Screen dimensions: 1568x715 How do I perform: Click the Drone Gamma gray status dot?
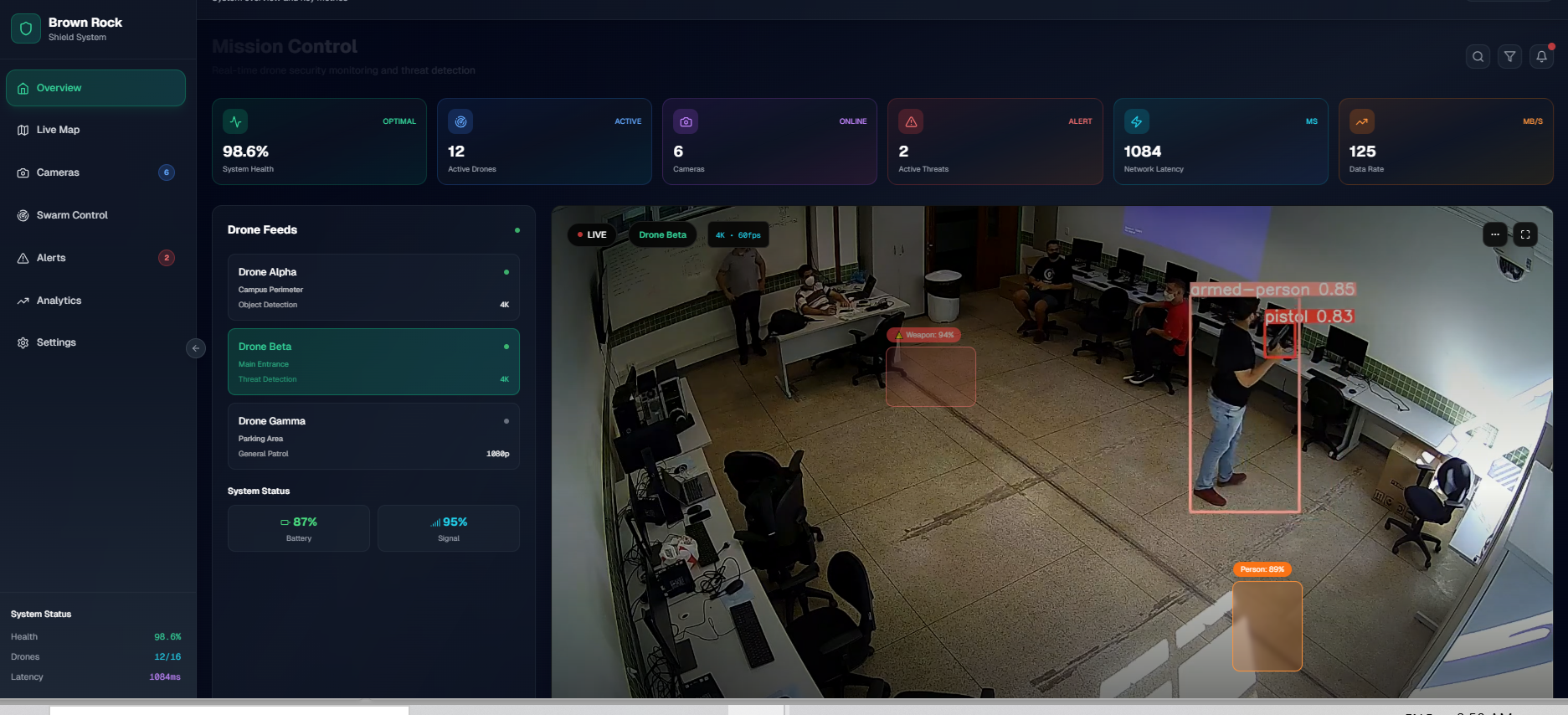coord(506,421)
